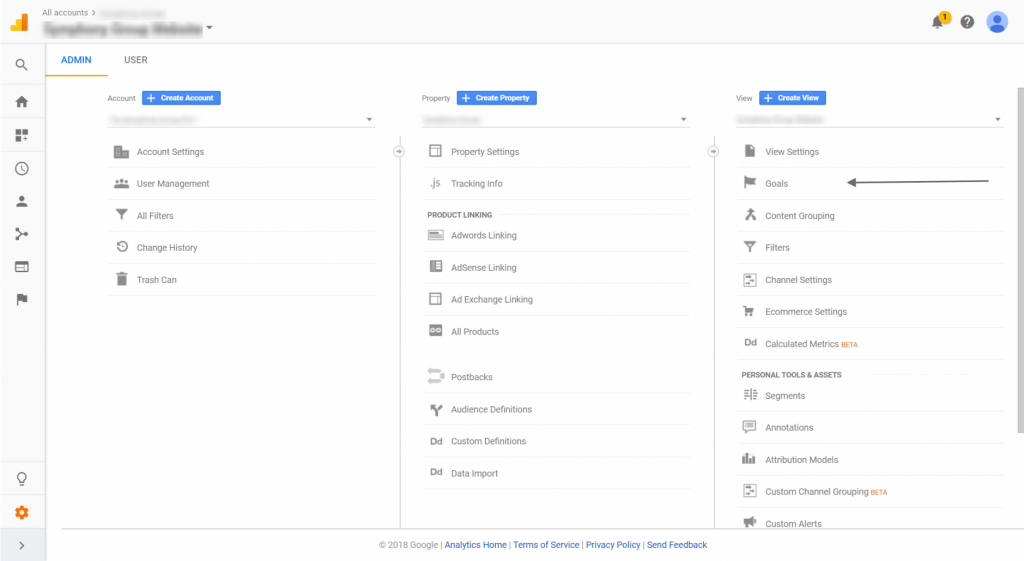Image resolution: width=1024 pixels, height=561 pixels.
Task: Open the help question mark icon
Action: coord(967,22)
